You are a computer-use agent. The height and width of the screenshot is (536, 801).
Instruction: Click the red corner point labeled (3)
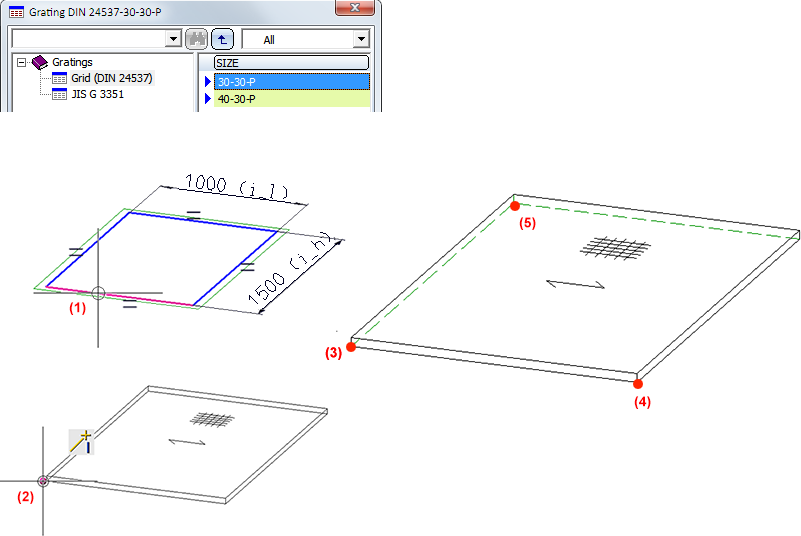[x=351, y=347]
